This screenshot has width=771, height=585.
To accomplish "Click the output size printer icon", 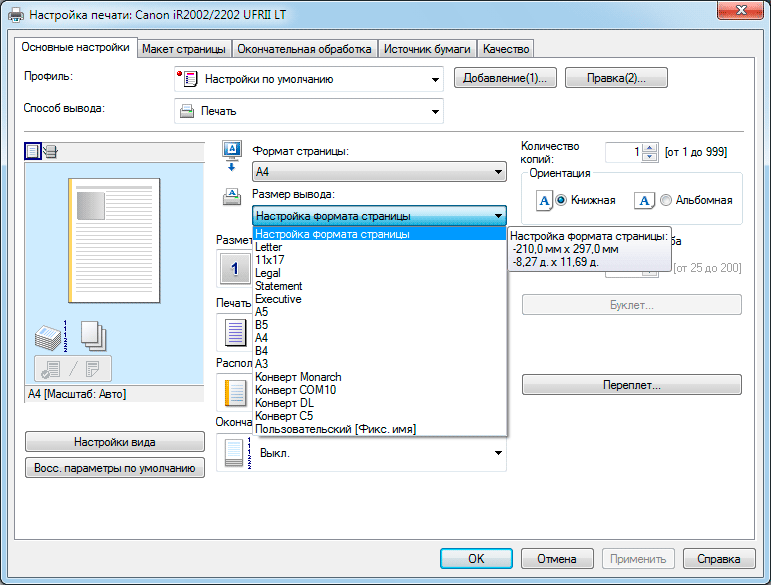I will click(232, 197).
